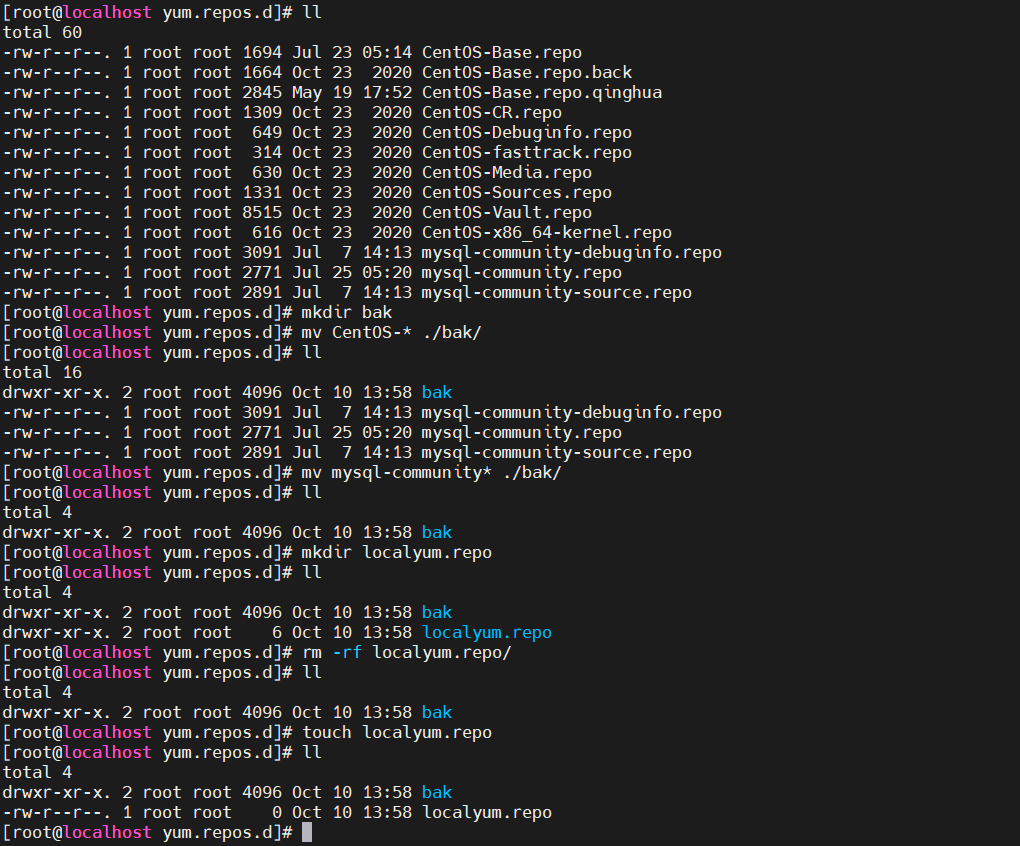The image size is (1020, 846).
Task: Click the CentOS-Debuginfo.repo file name
Action: click(527, 133)
